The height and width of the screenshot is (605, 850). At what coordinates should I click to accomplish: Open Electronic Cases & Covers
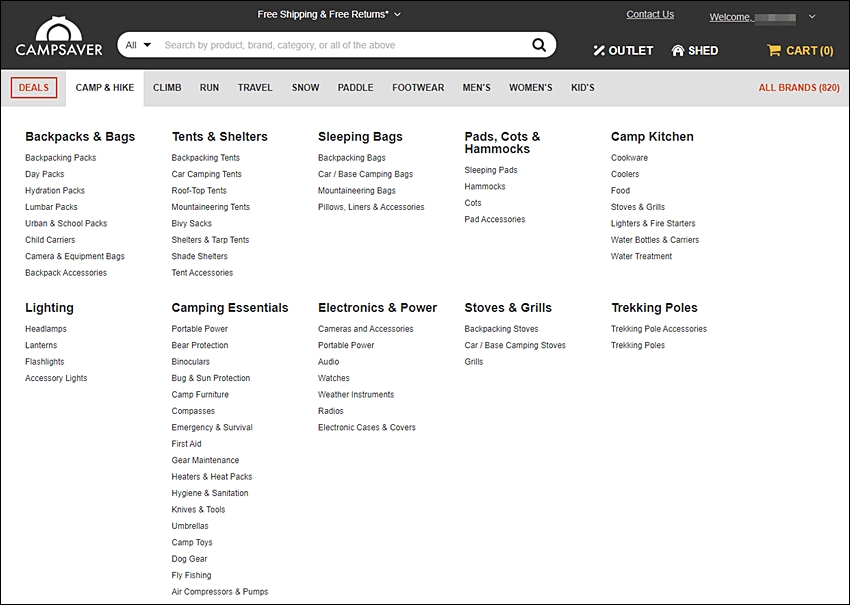coord(366,427)
